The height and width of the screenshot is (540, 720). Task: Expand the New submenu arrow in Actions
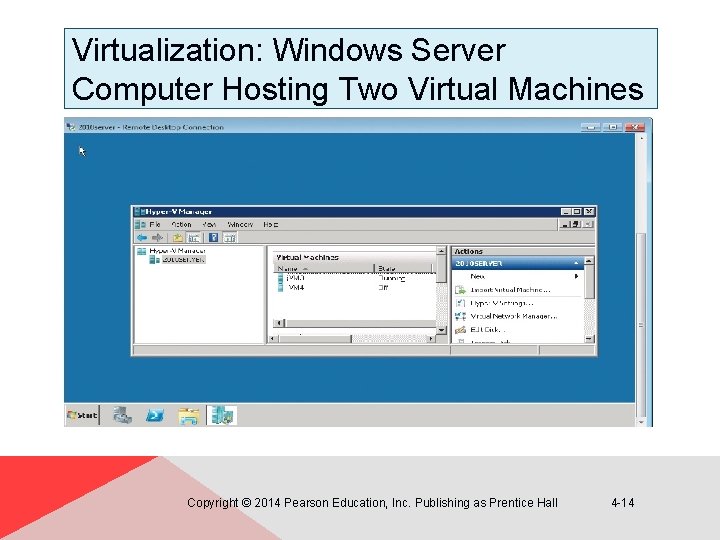point(576,276)
